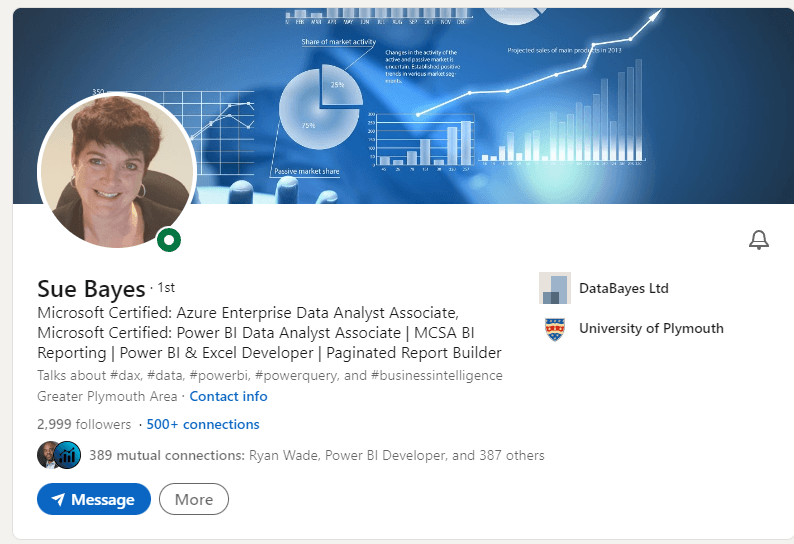Image resolution: width=794 pixels, height=544 pixels.
Task: Click the Contact info link
Action: point(228,396)
